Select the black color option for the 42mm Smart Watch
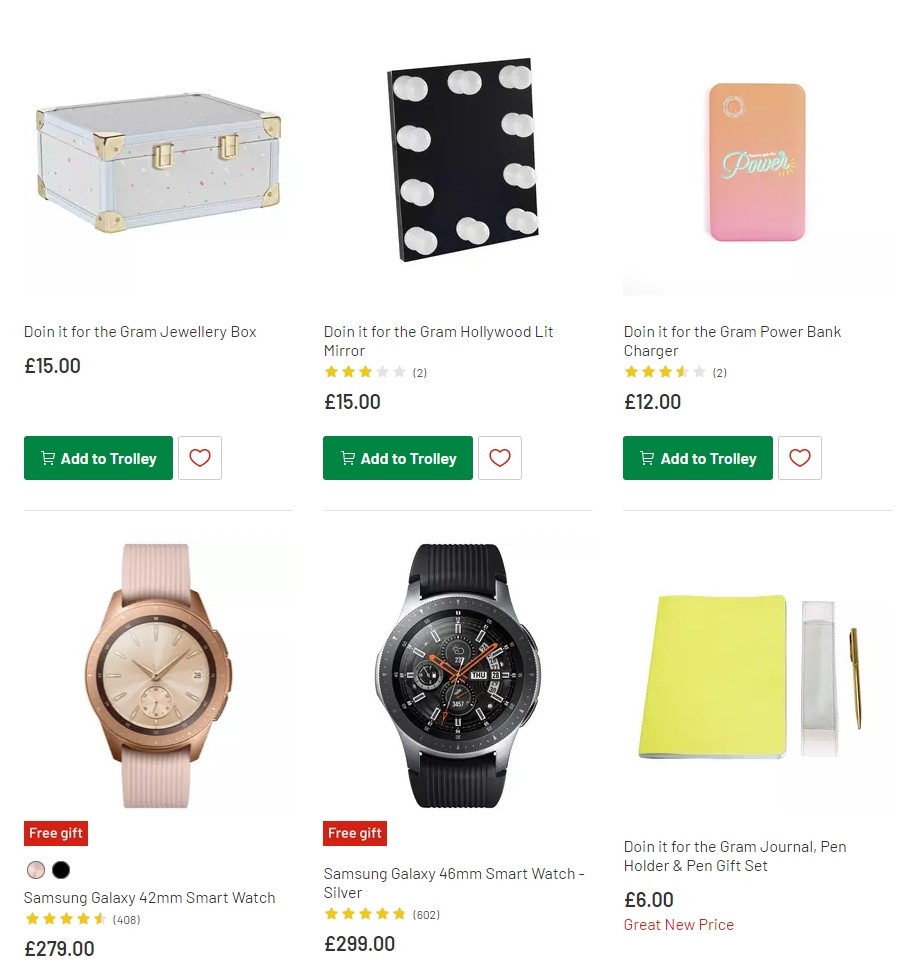The image size is (902, 970). 60,870
